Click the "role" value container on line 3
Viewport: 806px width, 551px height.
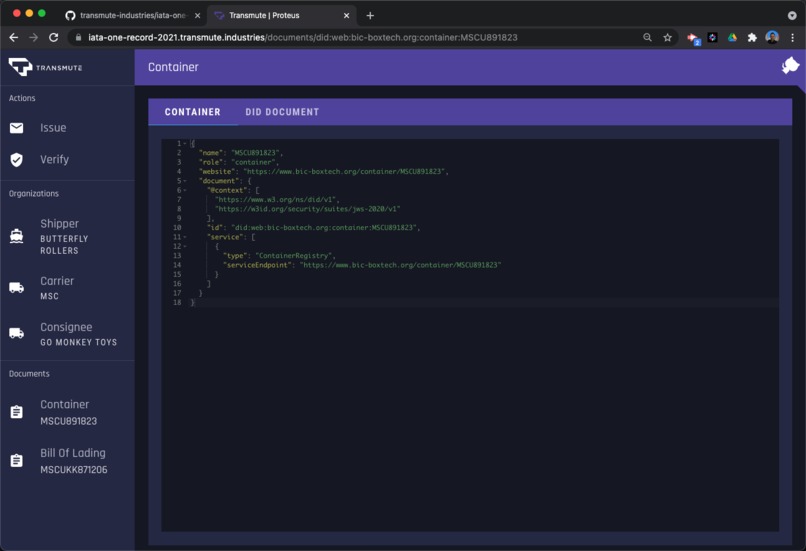point(252,162)
